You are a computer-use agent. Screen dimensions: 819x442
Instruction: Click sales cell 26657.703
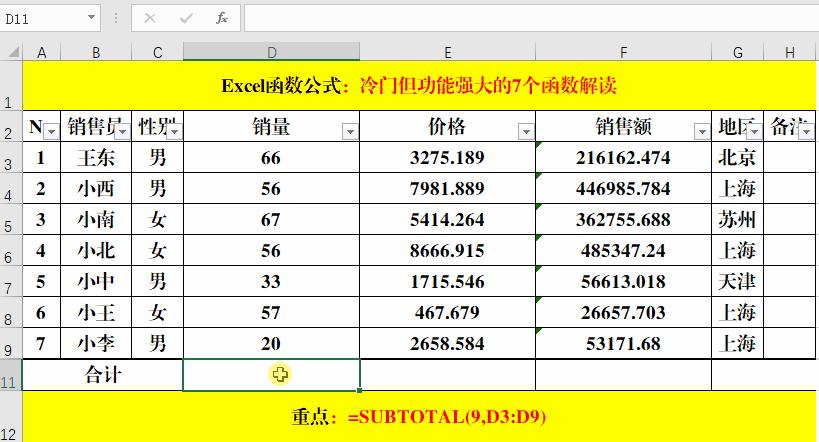coord(624,312)
